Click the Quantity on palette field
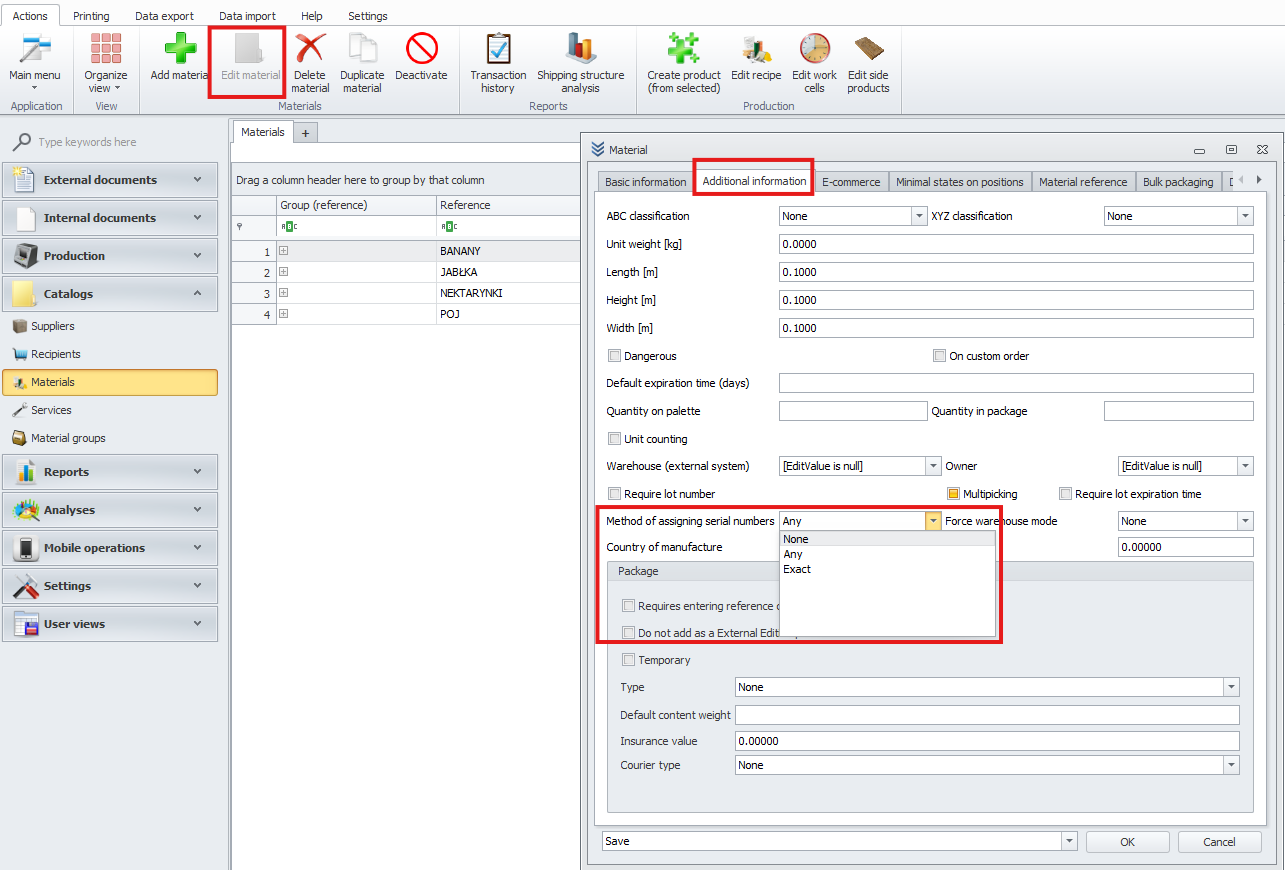Screen dimensions: 1285x870 coord(853,411)
